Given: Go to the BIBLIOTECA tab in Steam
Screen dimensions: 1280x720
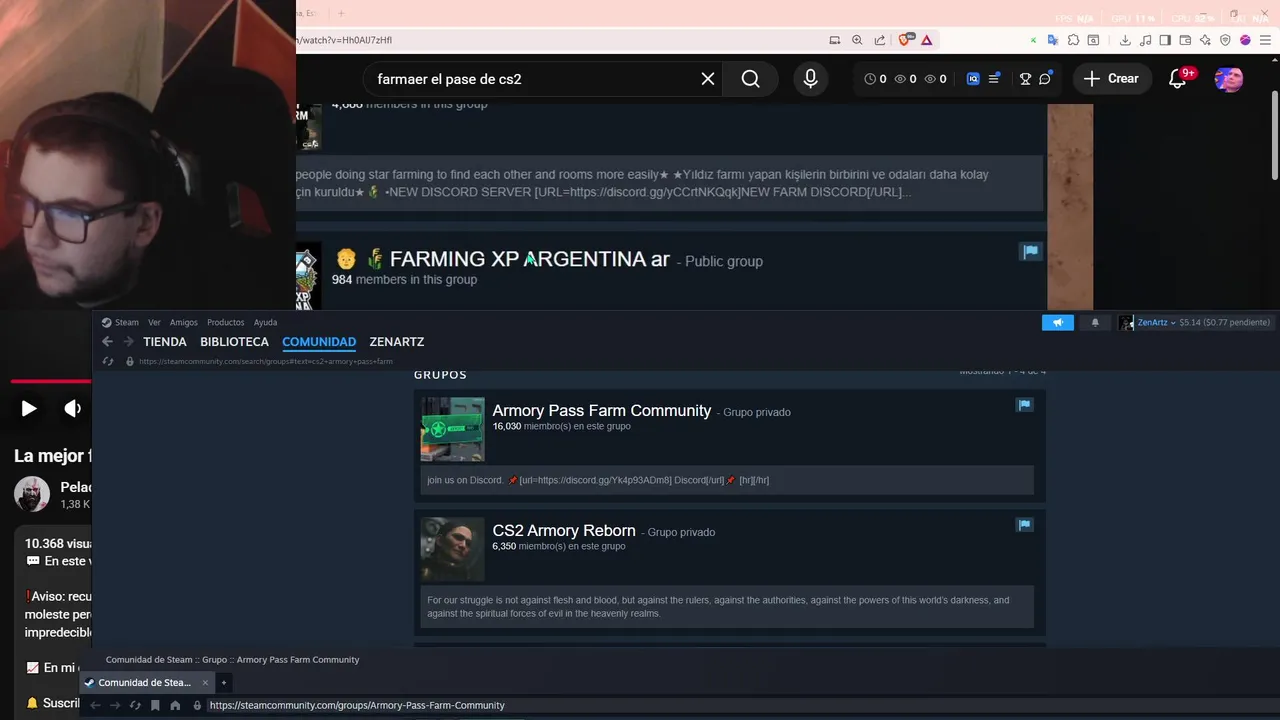Looking at the screenshot, I should 234,342.
